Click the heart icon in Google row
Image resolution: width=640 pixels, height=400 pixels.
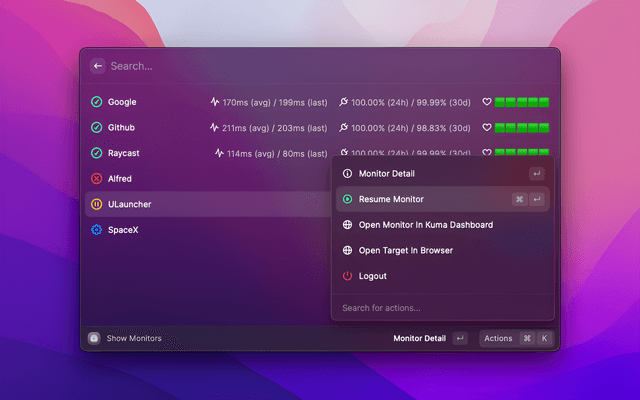(487, 102)
